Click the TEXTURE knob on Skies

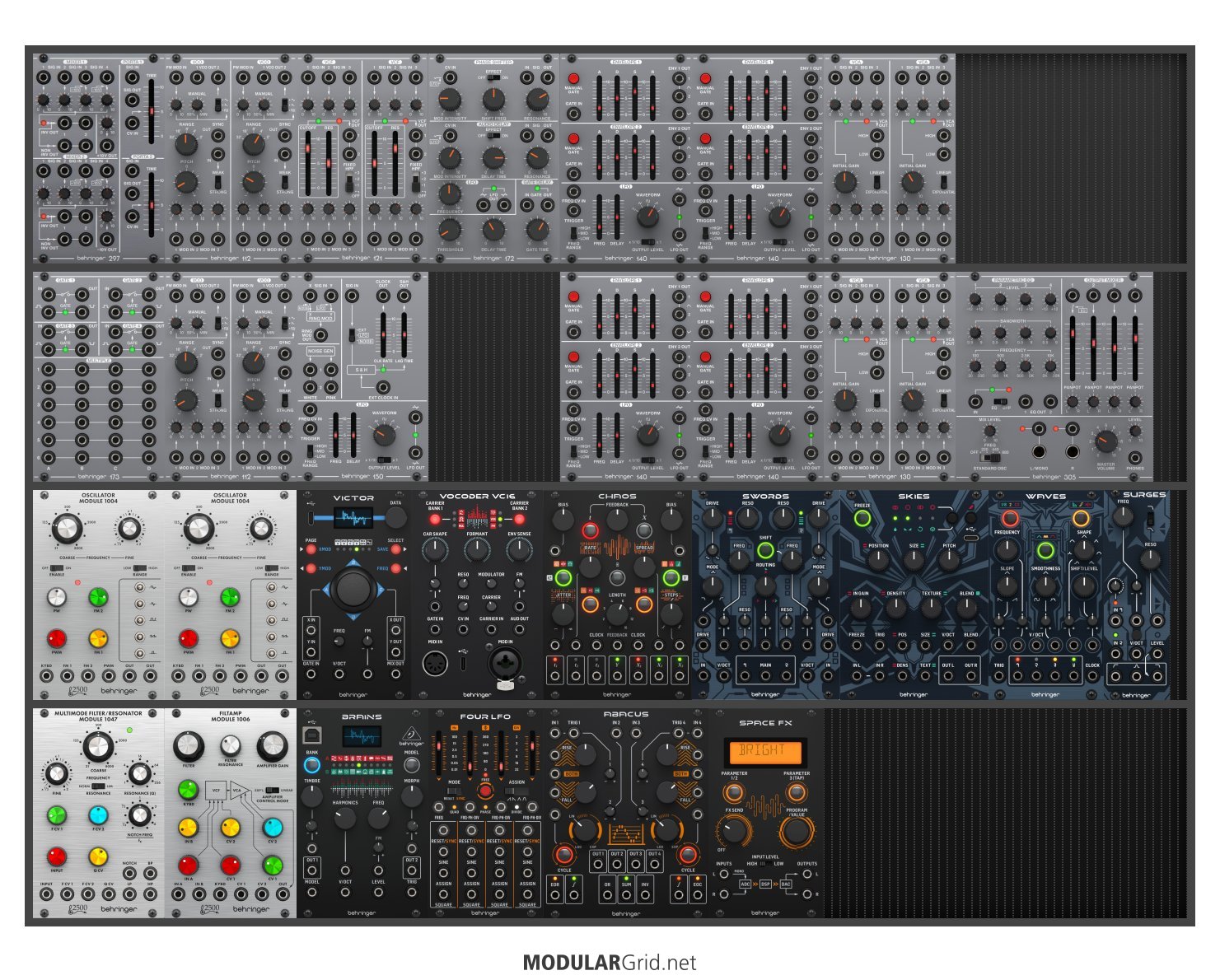coord(931,608)
